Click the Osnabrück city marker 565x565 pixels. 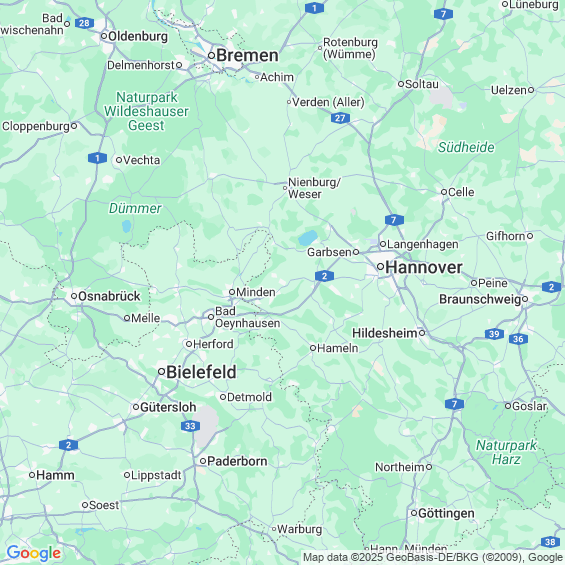pos(74,296)
